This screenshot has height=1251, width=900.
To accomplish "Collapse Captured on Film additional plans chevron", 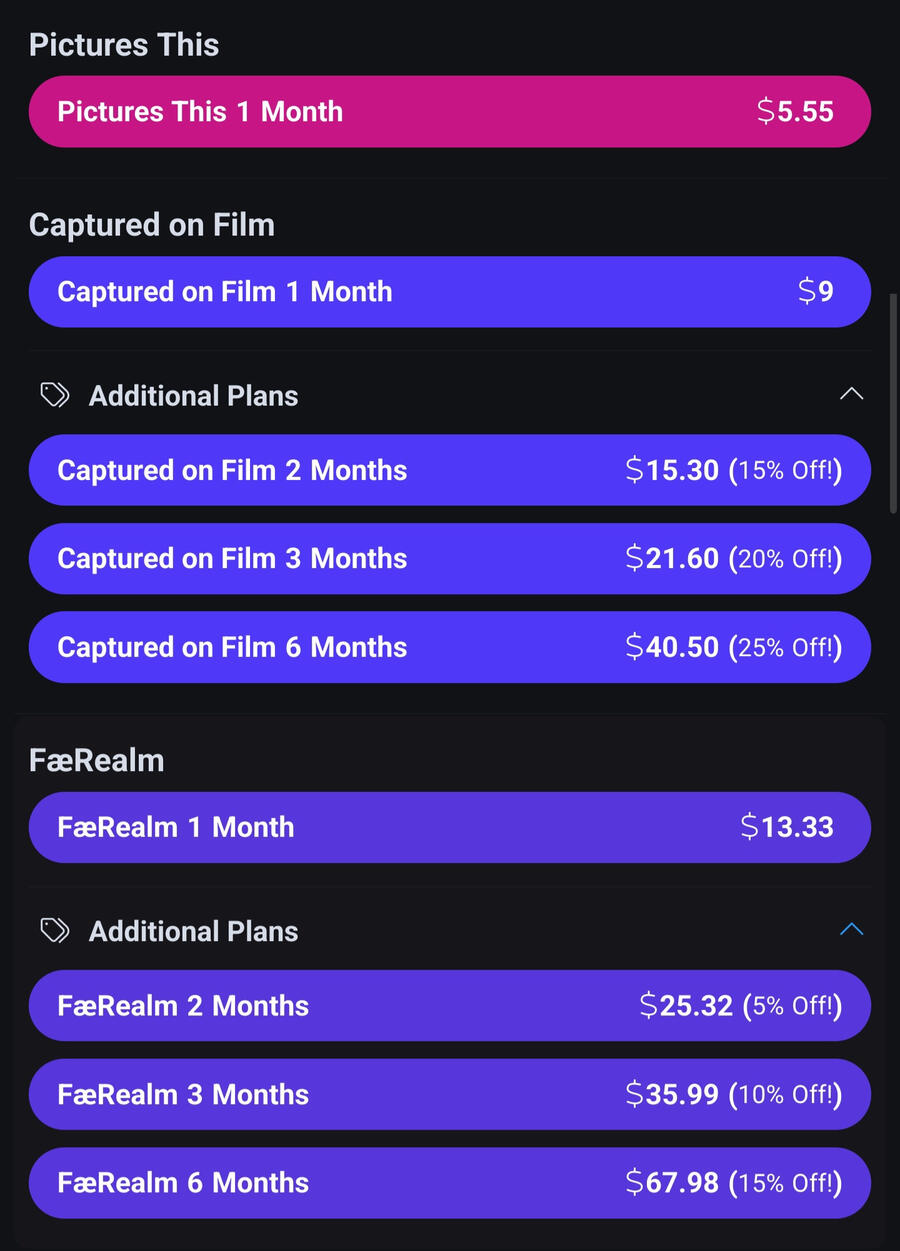I will [x=851, y=395].
